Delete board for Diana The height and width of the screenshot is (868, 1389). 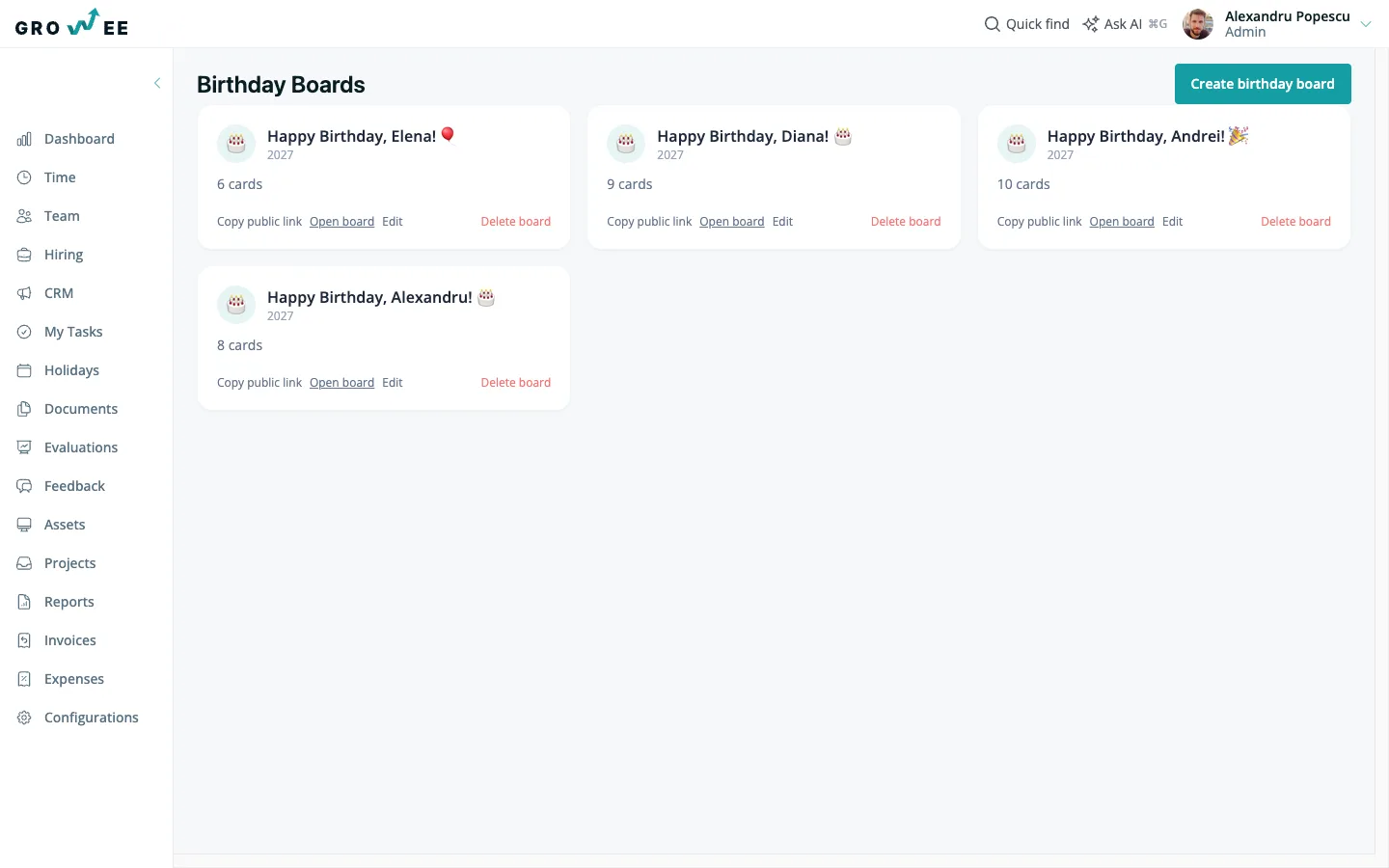(906, 222)
